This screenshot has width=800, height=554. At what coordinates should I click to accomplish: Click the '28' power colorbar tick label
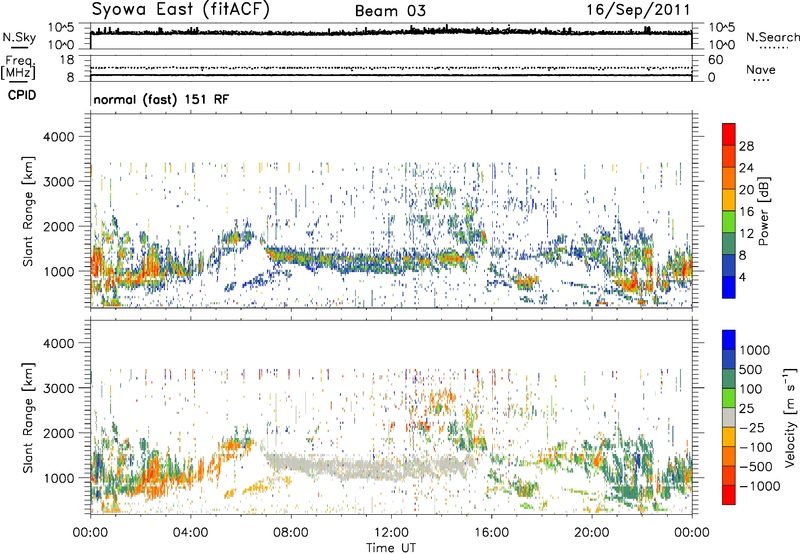coord(746,146)
